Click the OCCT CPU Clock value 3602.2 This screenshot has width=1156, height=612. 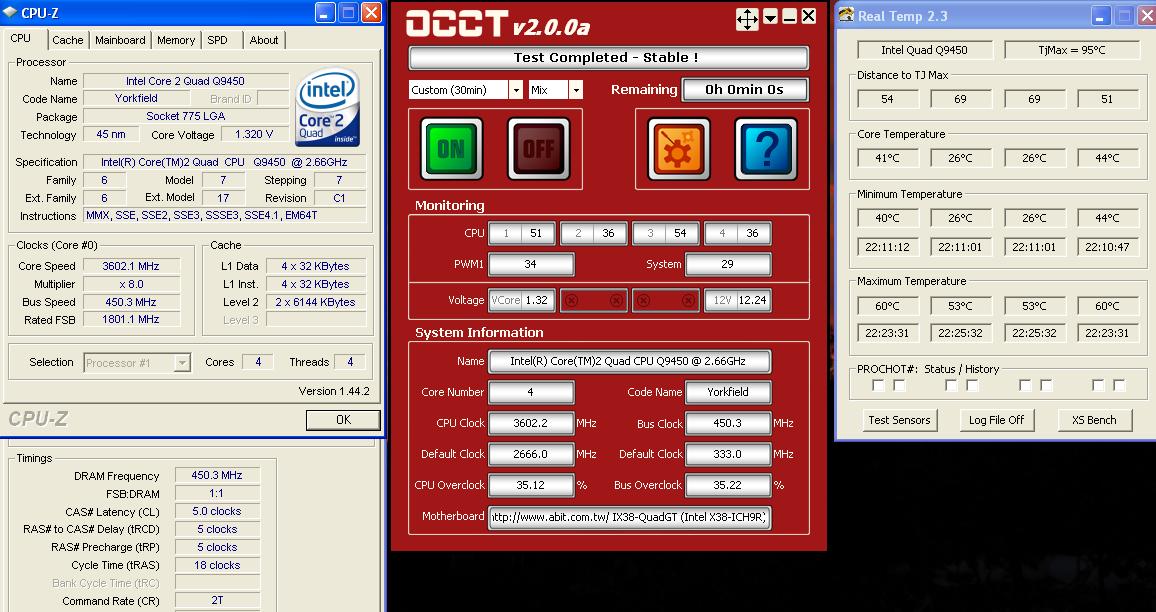[531, 423]
